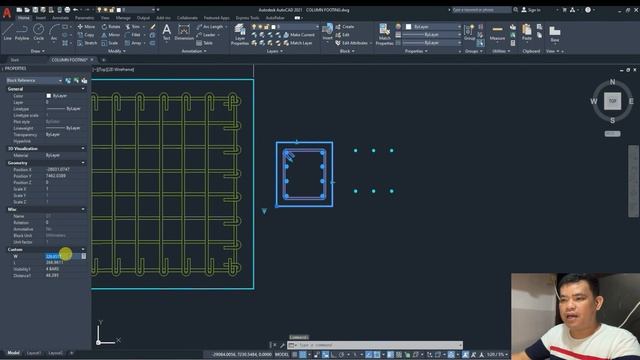Click the Stretch tool
This screenshot has height=360, width=640.
tap(87, 43)
